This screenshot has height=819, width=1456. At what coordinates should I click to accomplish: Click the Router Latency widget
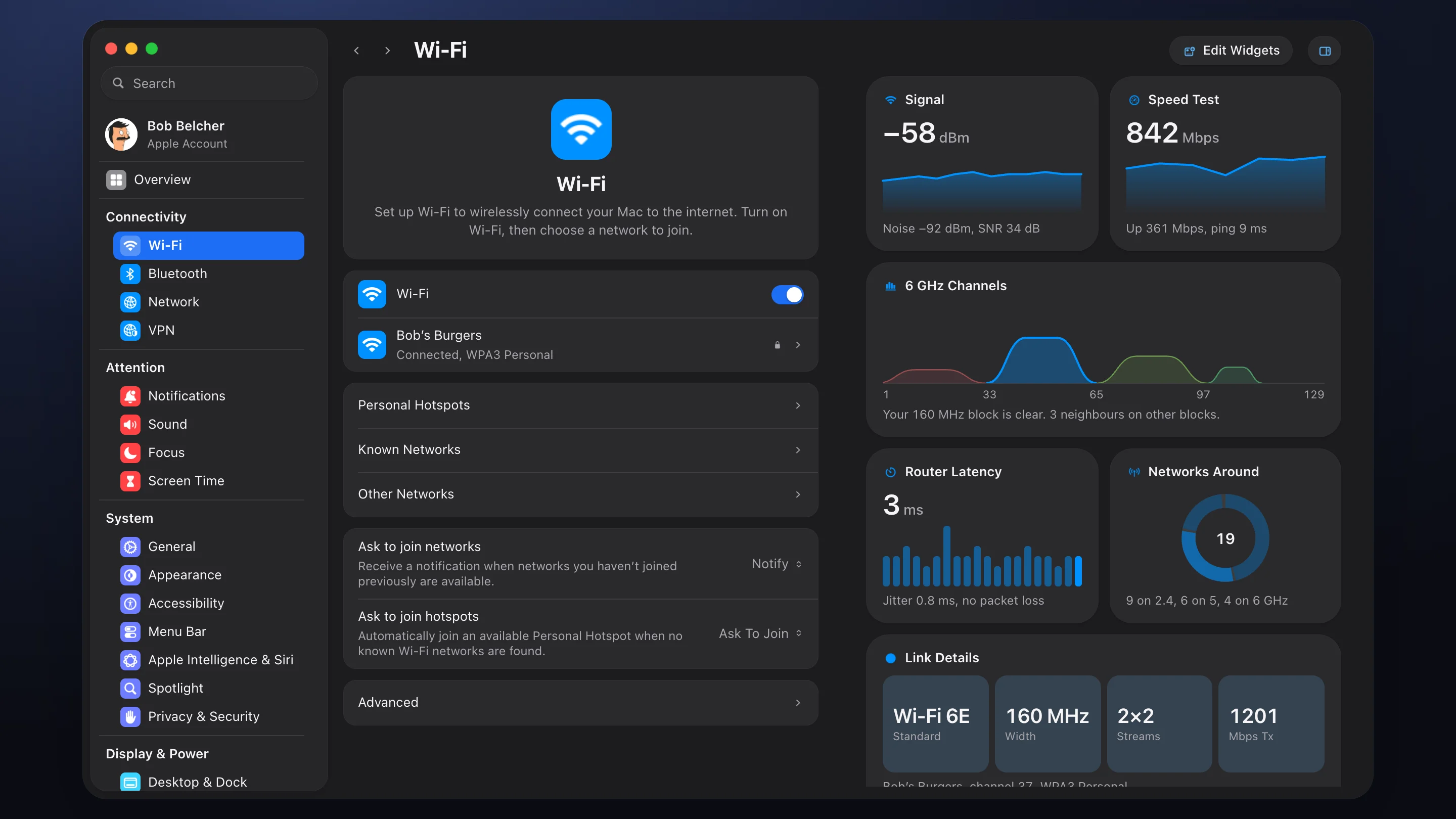982,536
